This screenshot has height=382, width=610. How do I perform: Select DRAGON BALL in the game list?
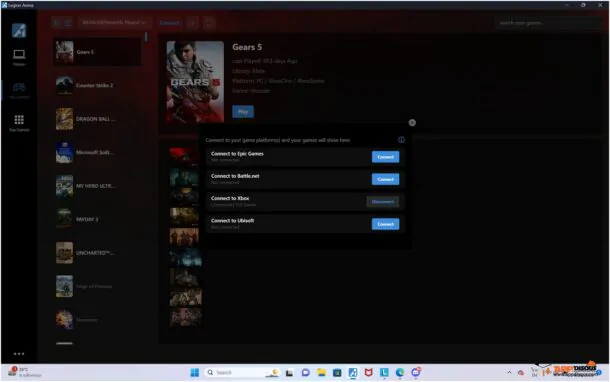[x=97, y=119]
